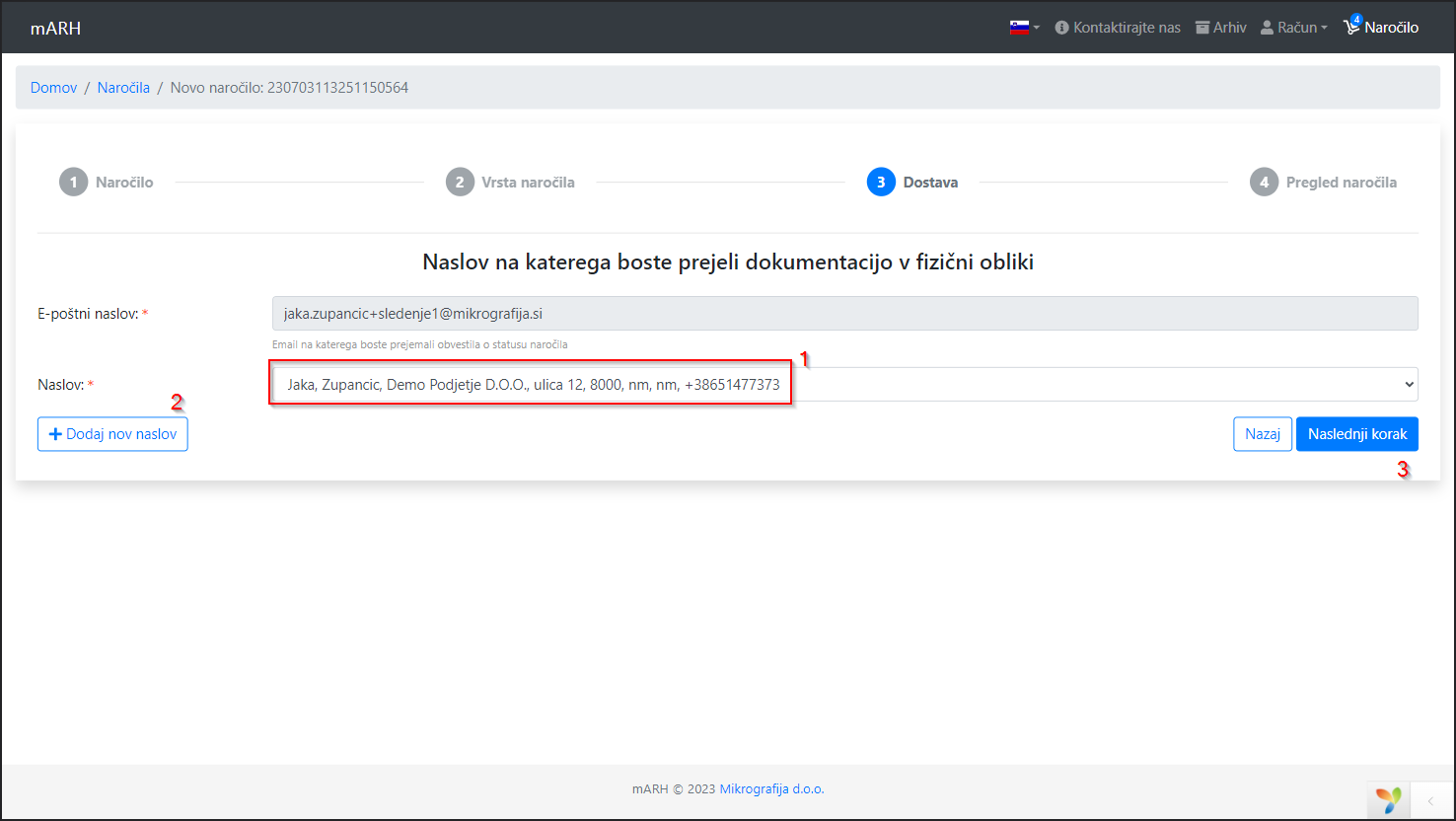Open the shopping cart Naročilo icon
Screen dimensions: 1456x821
tap(1351, 28)
